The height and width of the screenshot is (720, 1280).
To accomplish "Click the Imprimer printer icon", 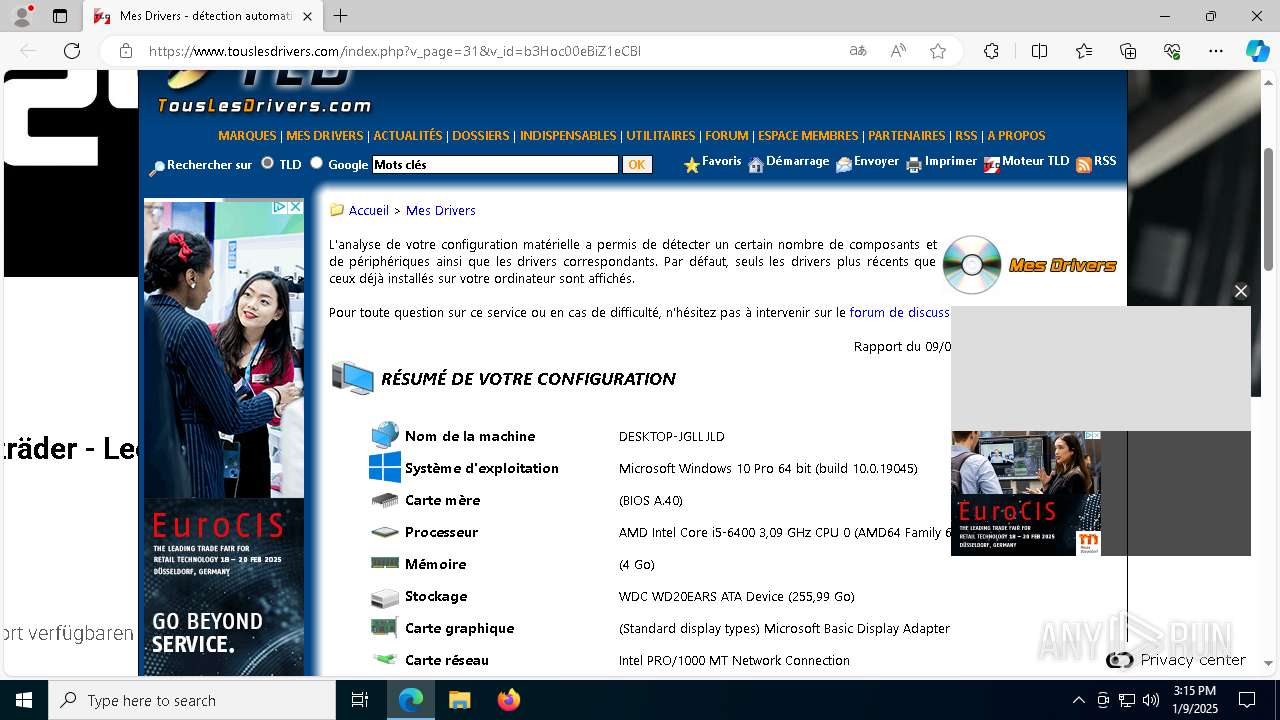I will point(914,165).
